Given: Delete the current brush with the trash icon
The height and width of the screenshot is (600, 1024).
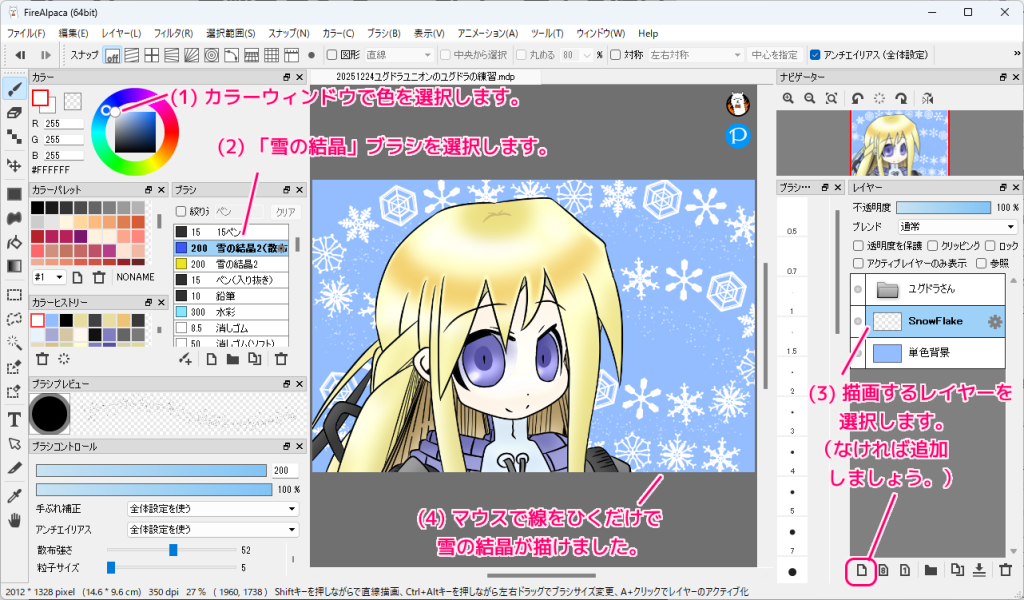Looking at the screenshot, I should (281, 356).
